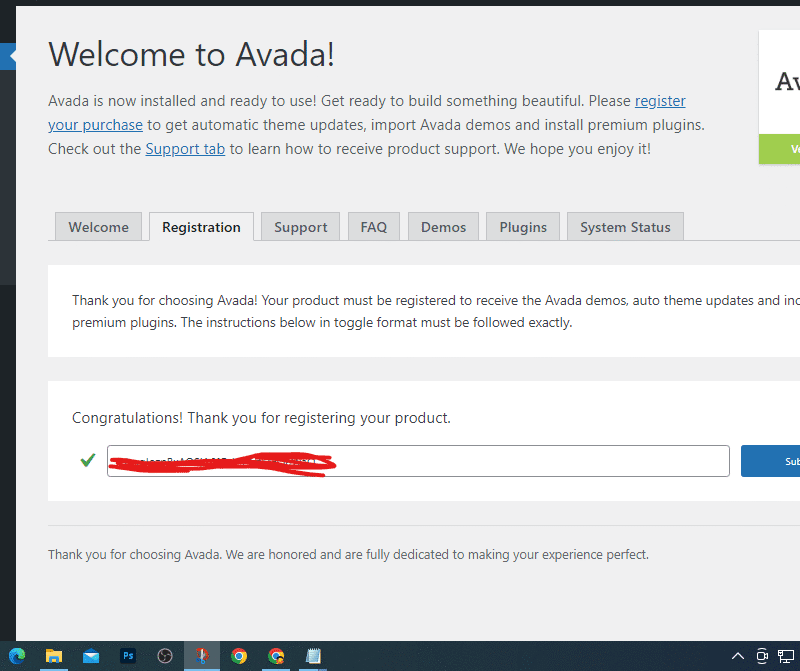Open OBS Studio from the taskbar

pos(165,656)
